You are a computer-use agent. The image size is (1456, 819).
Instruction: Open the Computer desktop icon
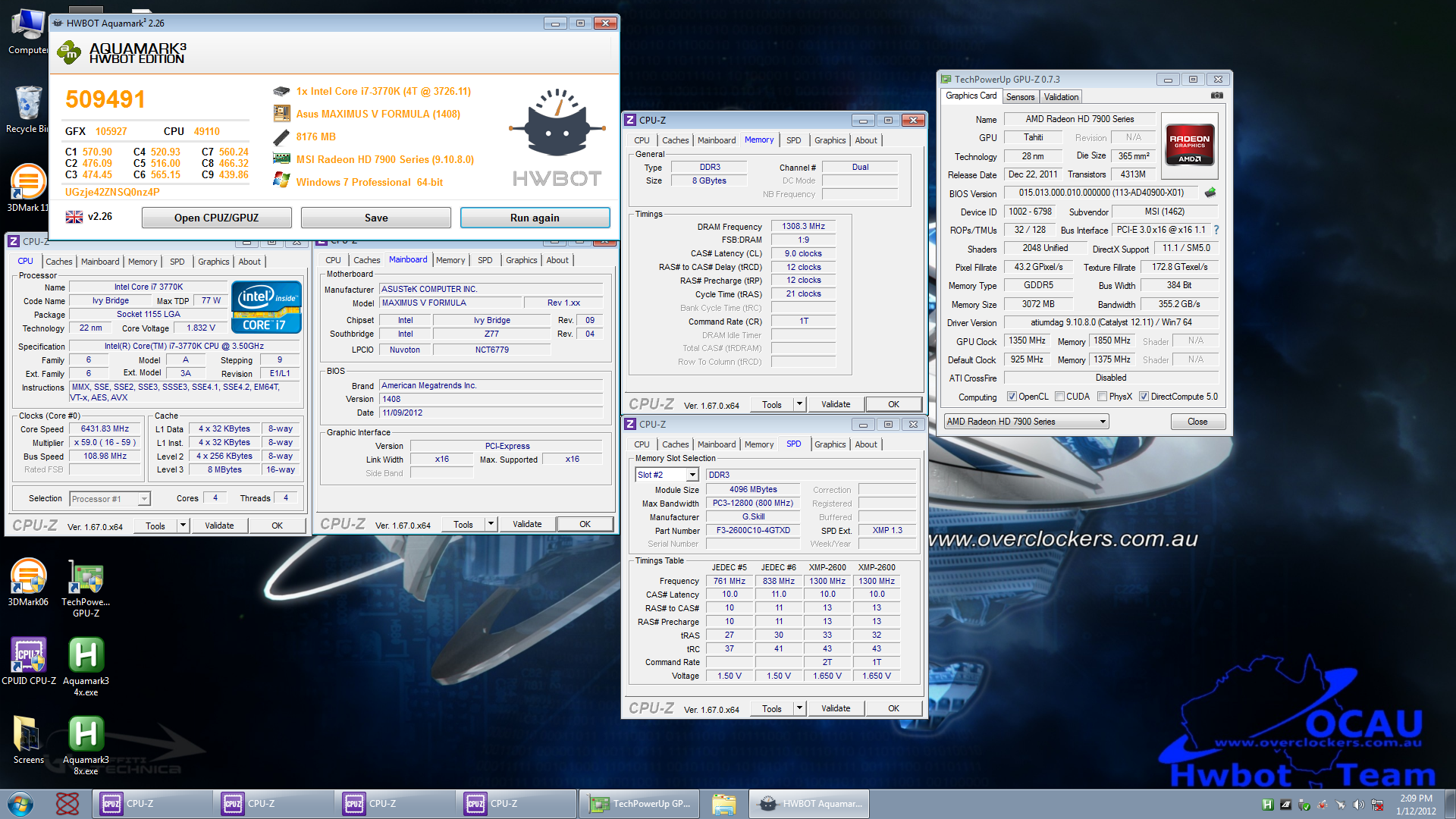click(28, 31)
